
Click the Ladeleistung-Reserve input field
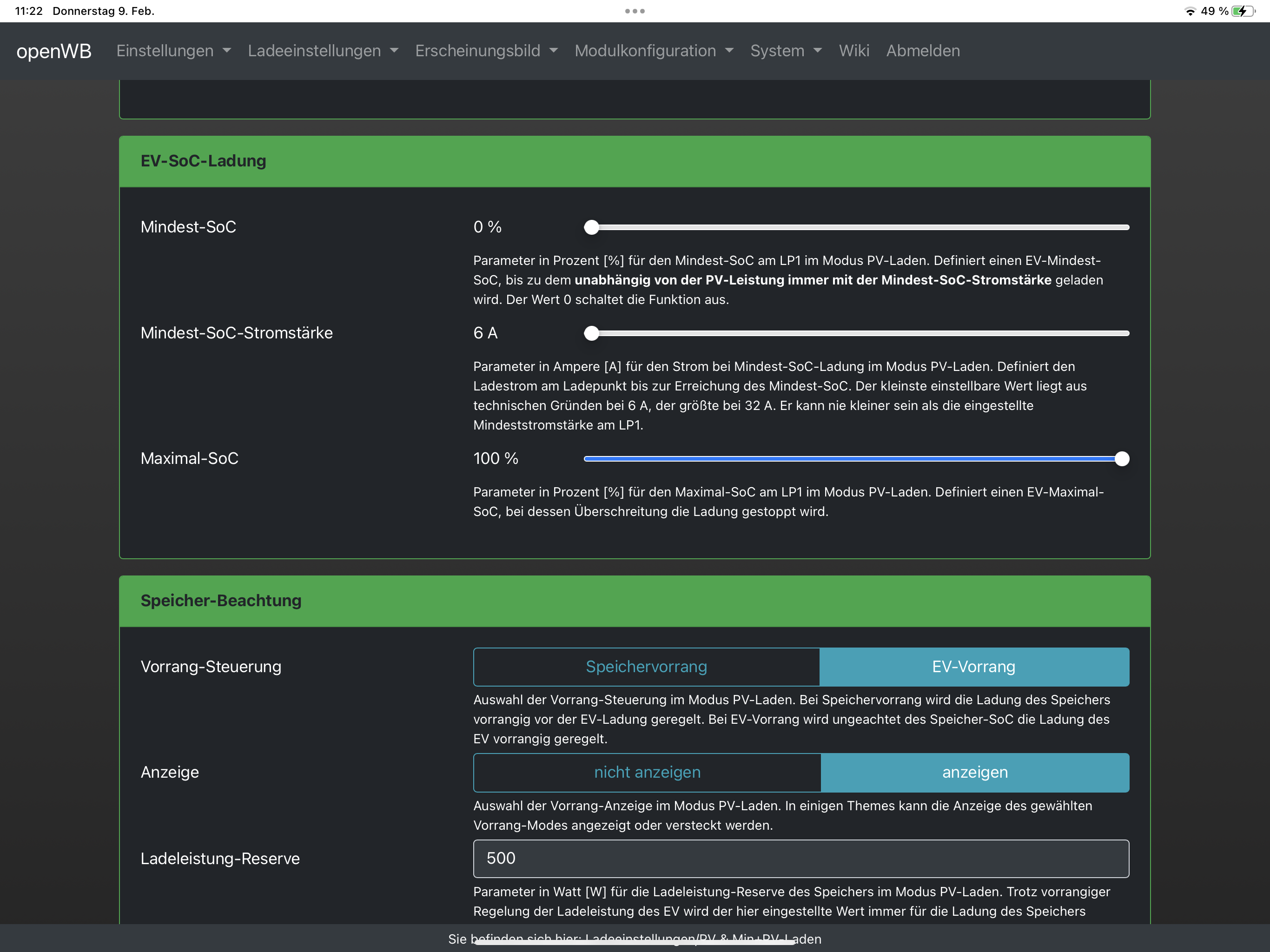[801, 859]
